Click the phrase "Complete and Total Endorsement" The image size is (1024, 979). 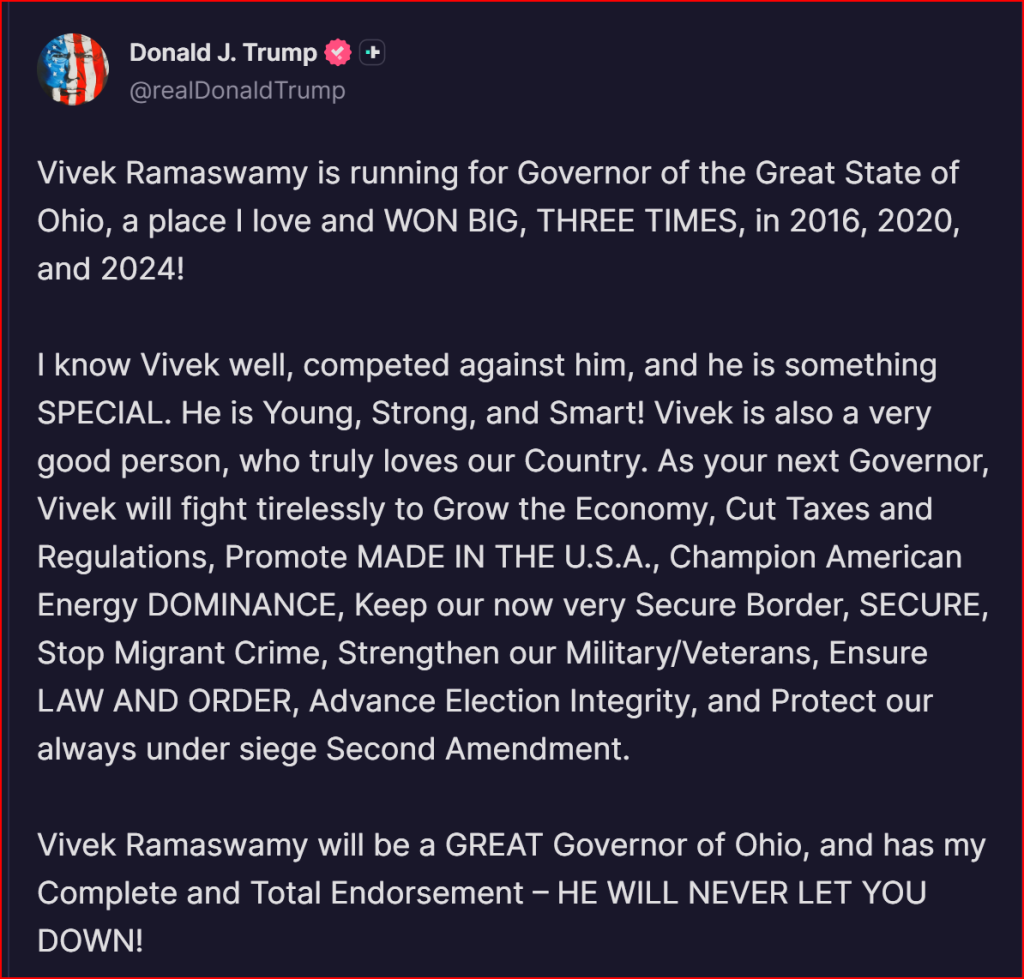coord(281,893)
